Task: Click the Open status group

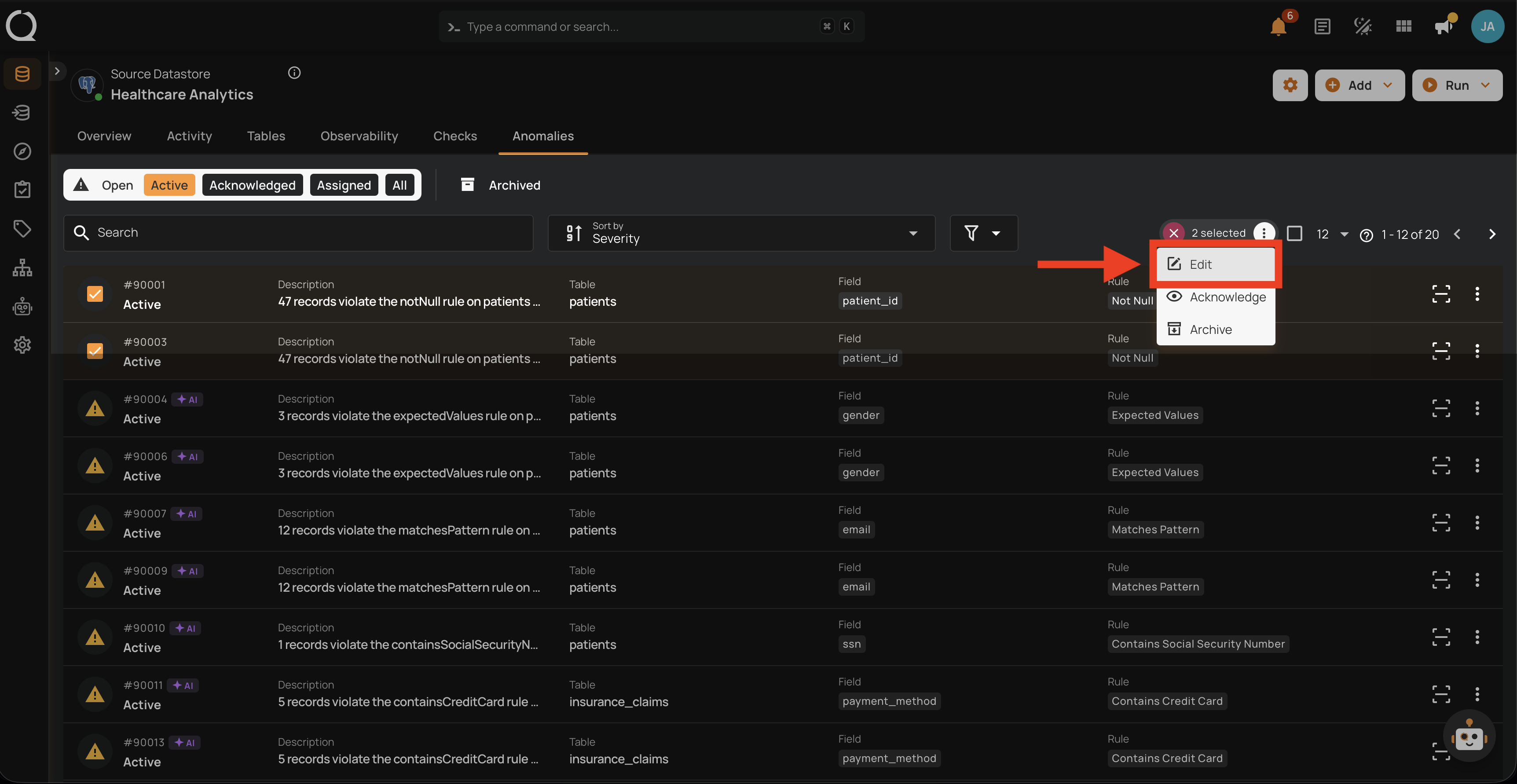Action: [117, 185]
